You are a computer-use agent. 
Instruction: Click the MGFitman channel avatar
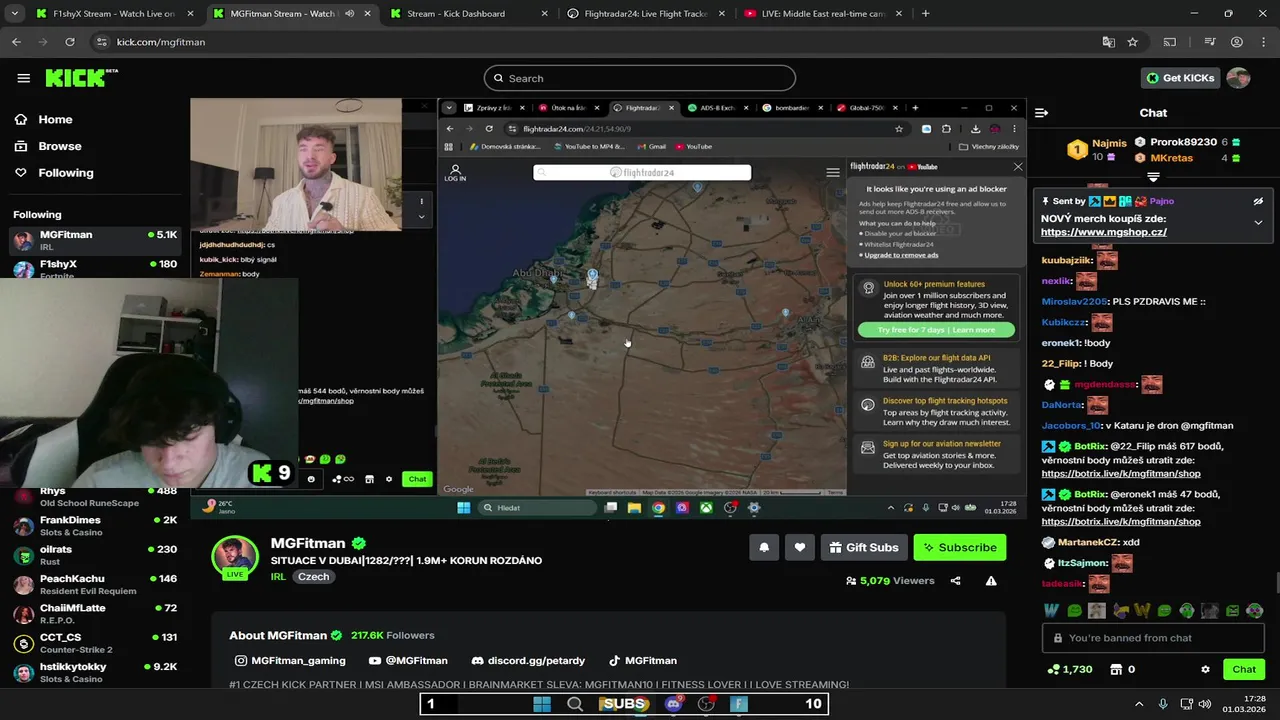click(235, 557)
